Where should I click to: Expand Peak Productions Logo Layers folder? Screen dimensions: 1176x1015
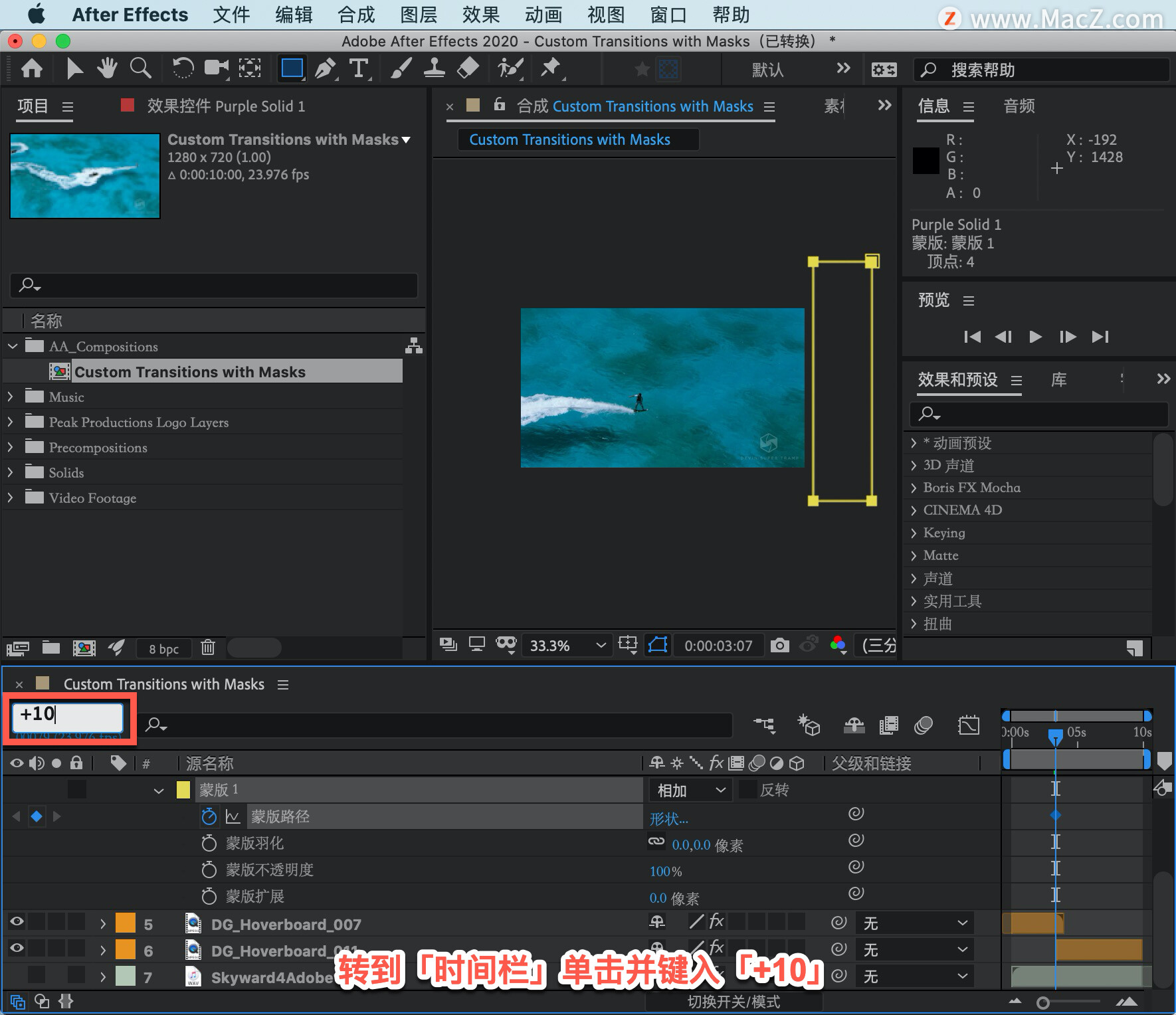(x=11, y=422)
